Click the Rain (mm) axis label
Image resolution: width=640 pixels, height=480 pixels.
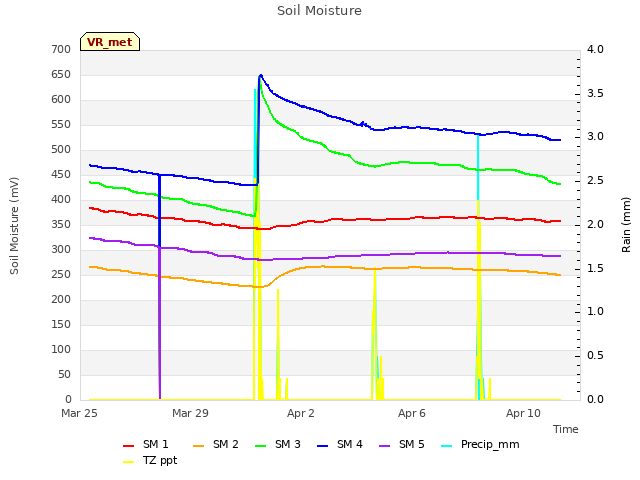click(626, 225)
